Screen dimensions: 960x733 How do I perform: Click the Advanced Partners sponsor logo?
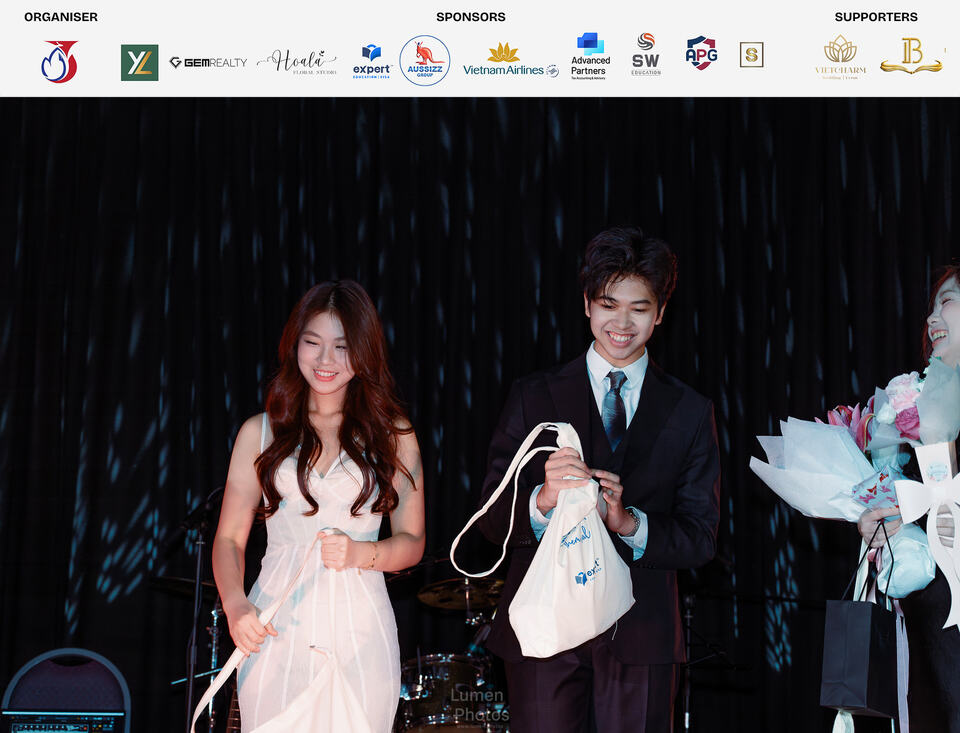[x=590, y=56]
